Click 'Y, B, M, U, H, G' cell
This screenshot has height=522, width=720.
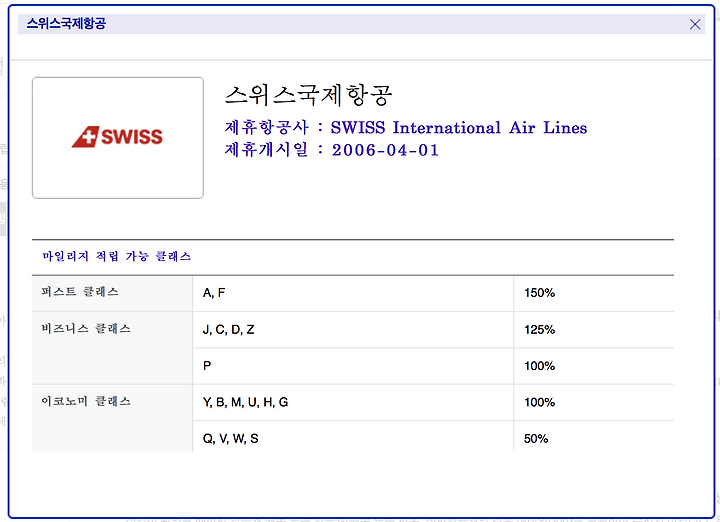point(353,402)
